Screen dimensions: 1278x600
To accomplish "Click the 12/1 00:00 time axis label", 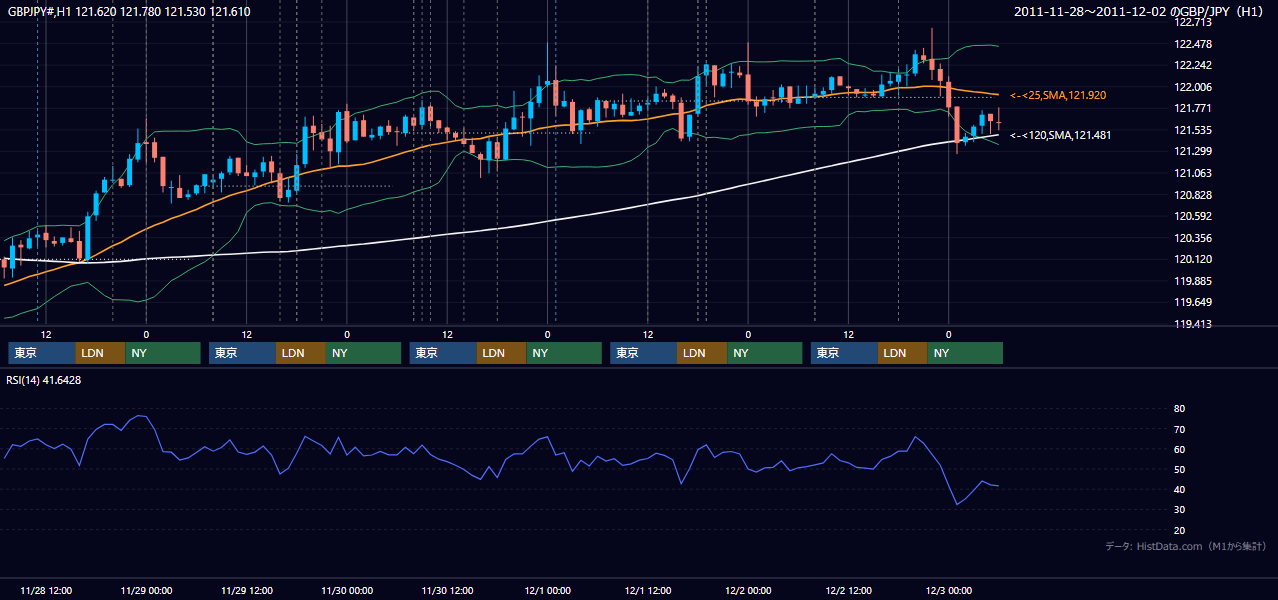I will tap(547, 590).
